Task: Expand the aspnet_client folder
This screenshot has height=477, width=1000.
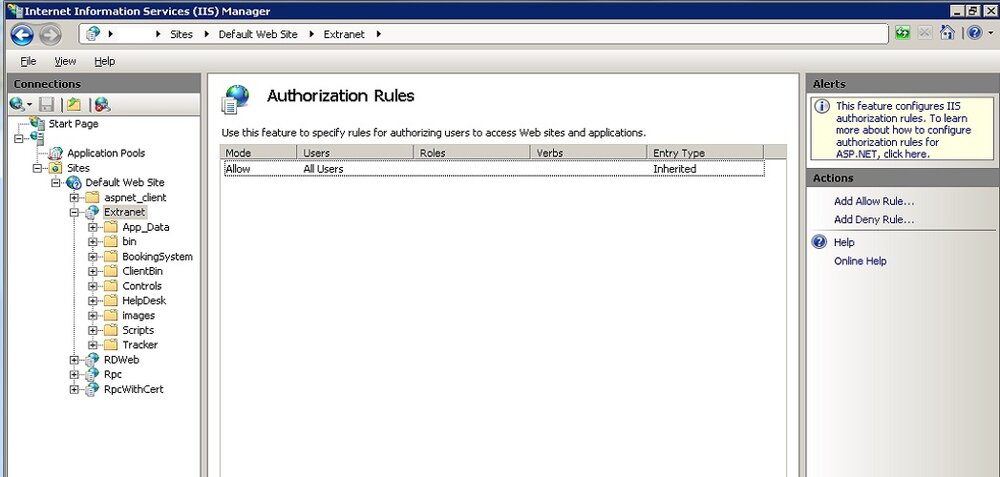Action: (x=74, y=198)
